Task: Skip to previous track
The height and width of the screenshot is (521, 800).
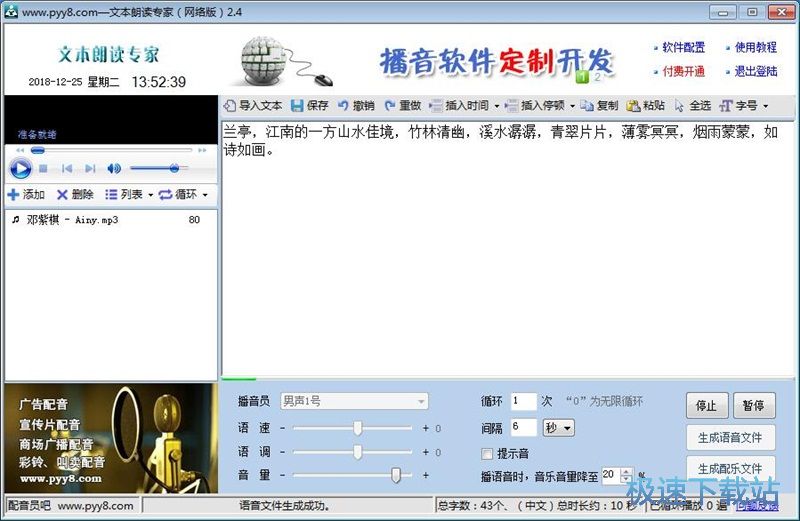Action: 67,168
